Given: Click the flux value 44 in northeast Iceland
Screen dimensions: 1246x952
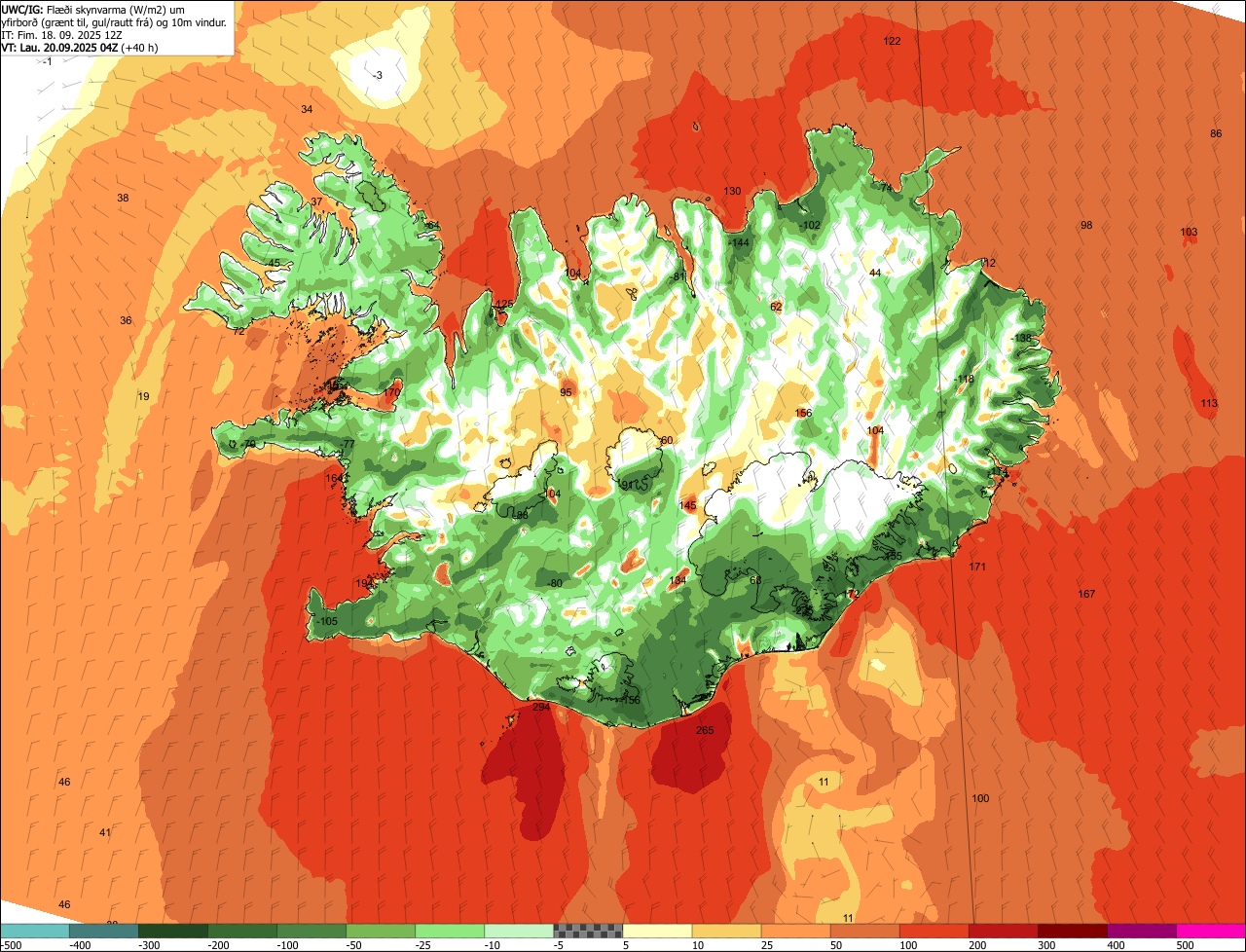Looking at the screenshot, I should click(x=875, y=273).
